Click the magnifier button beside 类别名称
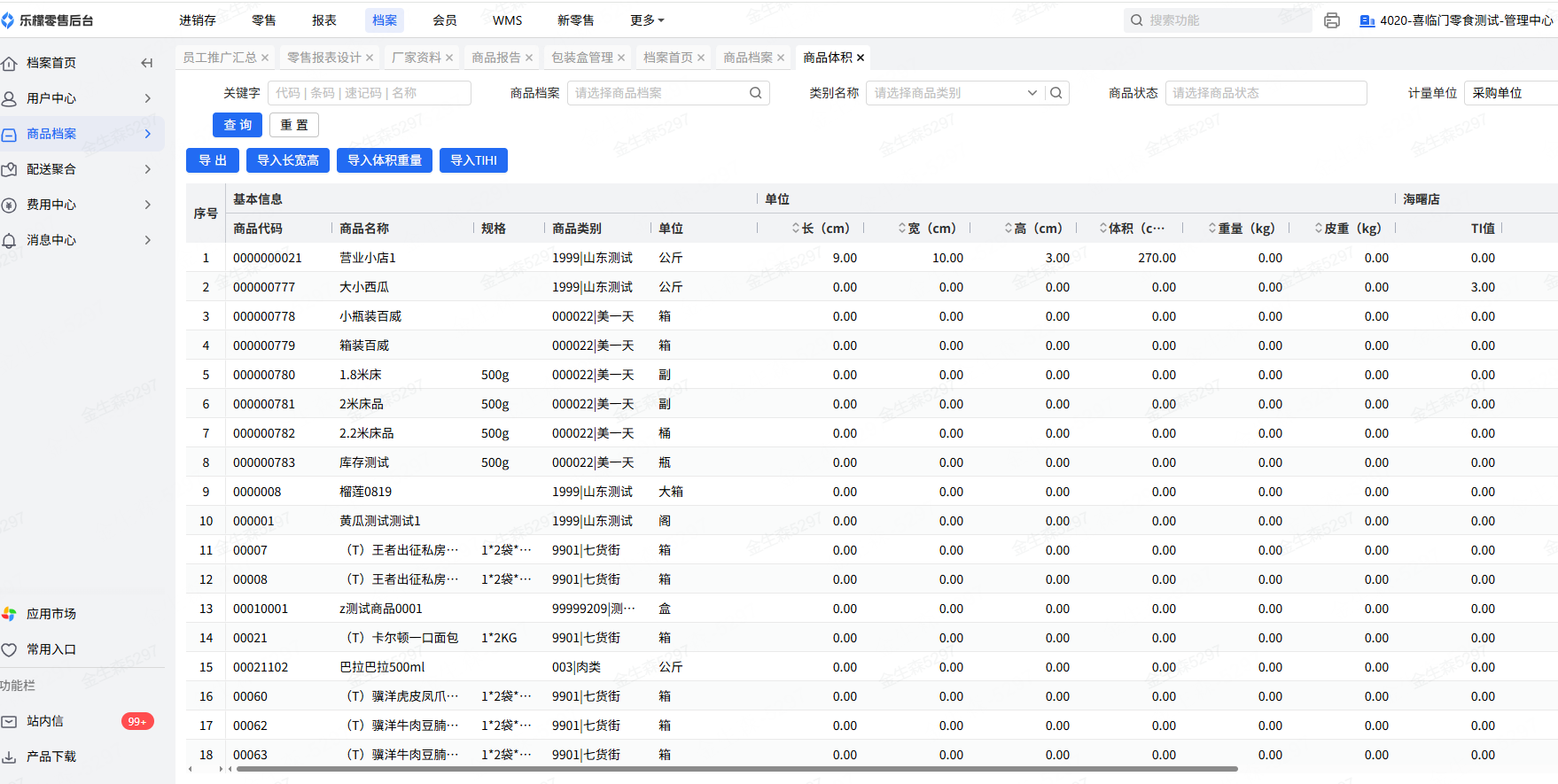The width and height of the screenshot is (1558, 784). tap(1056, 93)
